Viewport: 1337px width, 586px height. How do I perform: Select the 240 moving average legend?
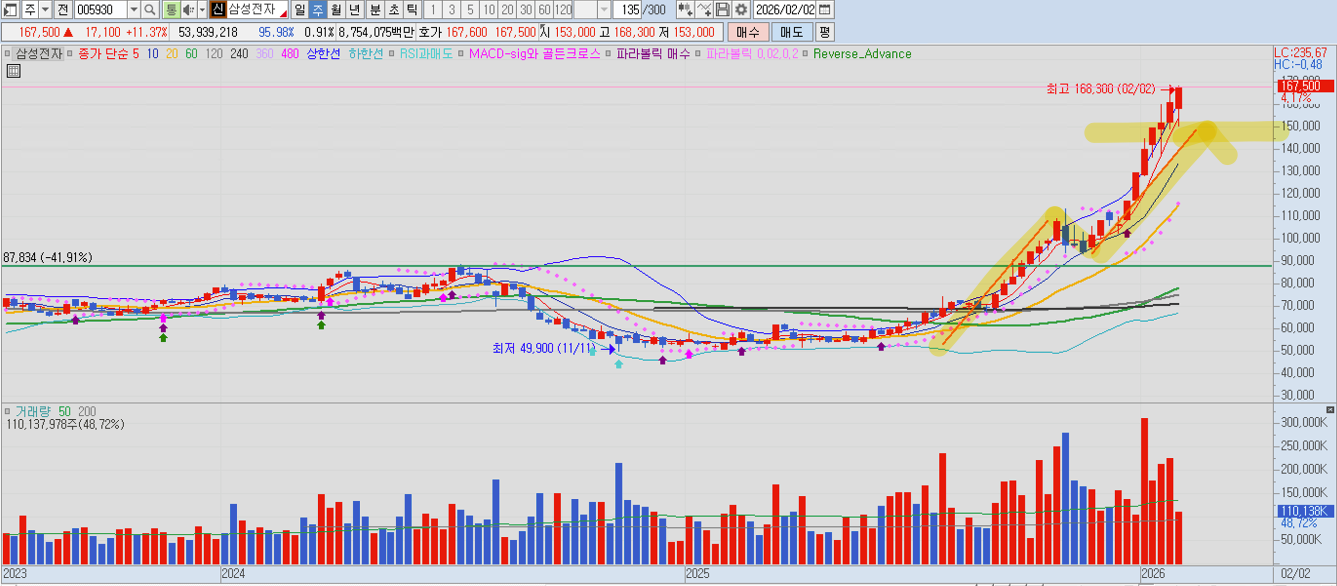tap(239, 53)
